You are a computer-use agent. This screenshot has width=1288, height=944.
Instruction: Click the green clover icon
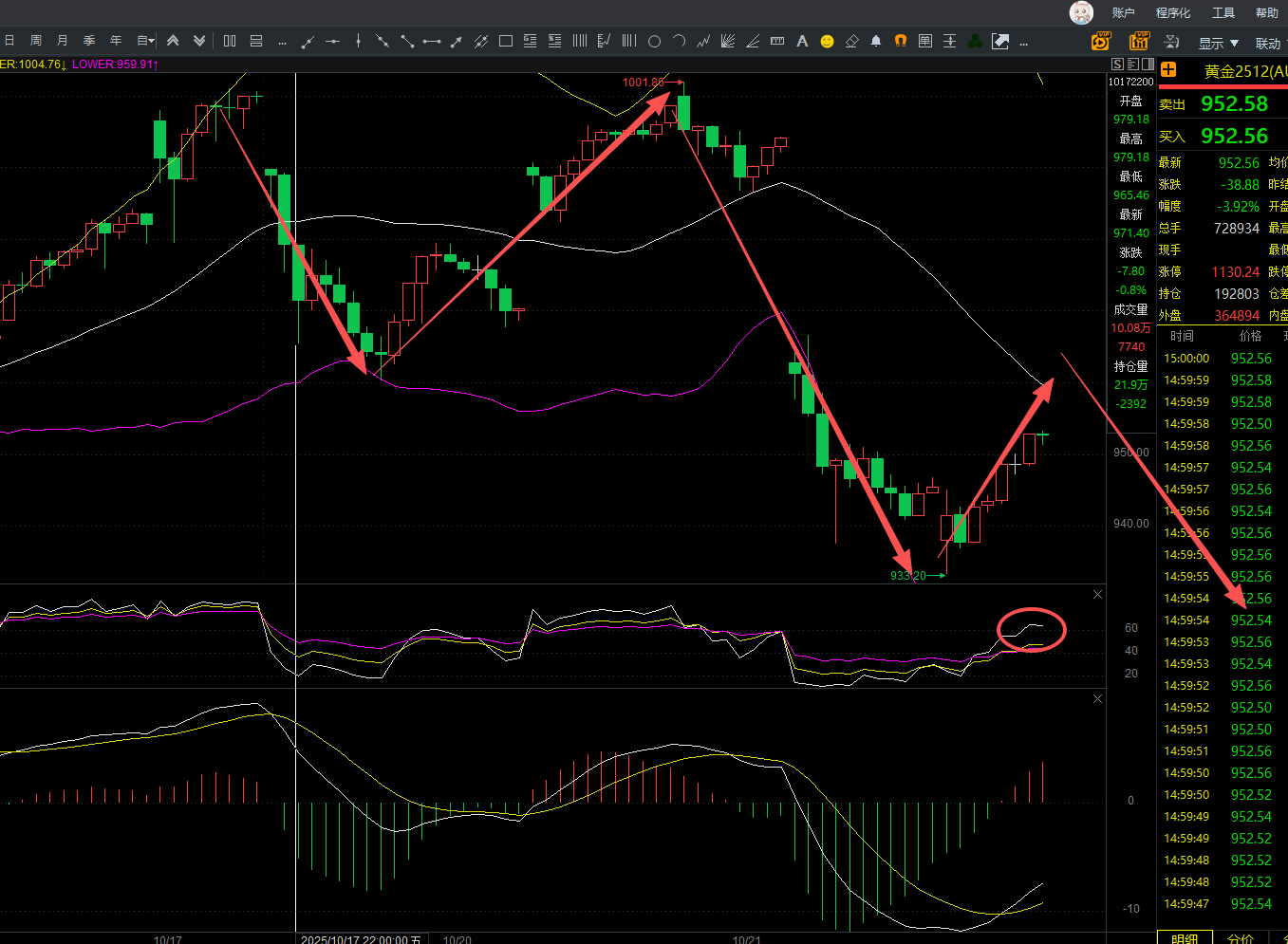(975, 41)
